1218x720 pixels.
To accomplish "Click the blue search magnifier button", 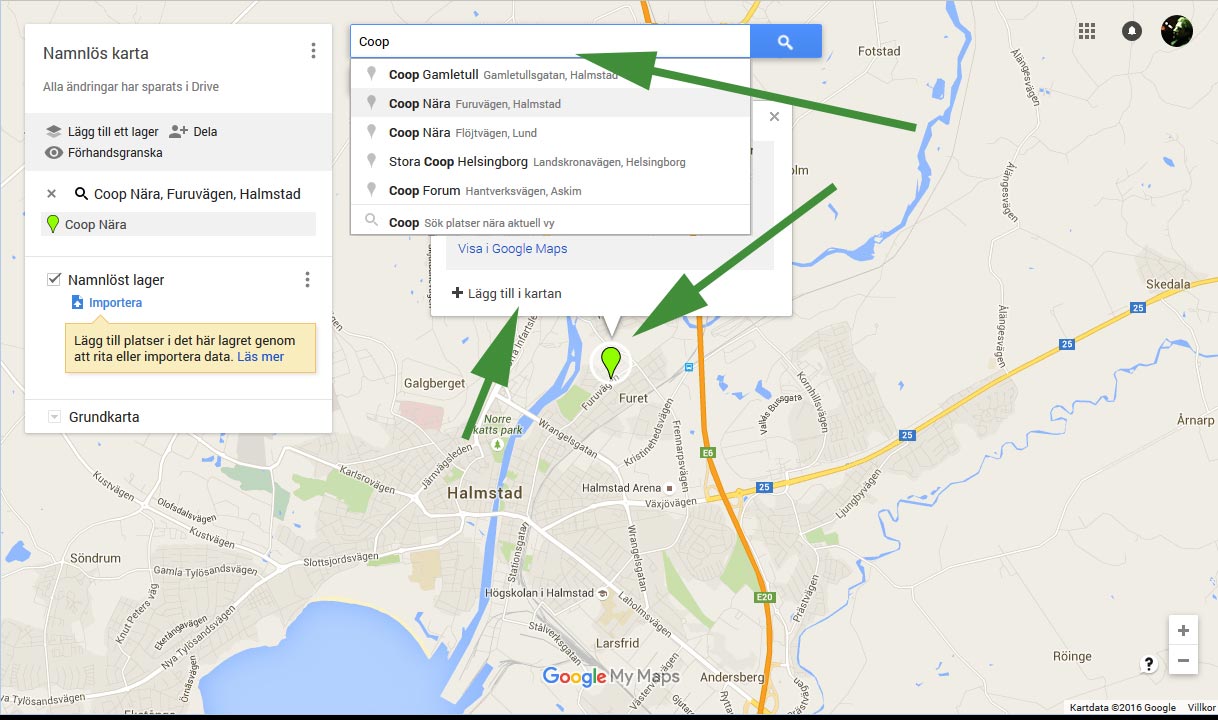I will click(786, 42).
